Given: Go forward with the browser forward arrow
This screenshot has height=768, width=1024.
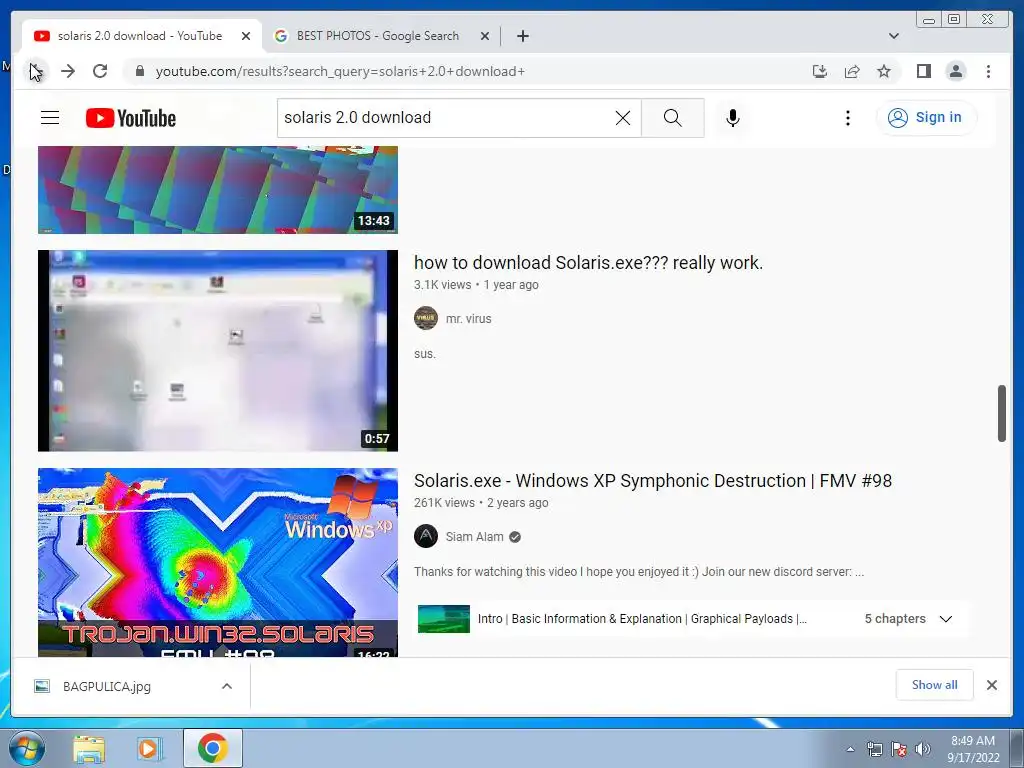Looking at the screenshot, I should tap(68, 71).
